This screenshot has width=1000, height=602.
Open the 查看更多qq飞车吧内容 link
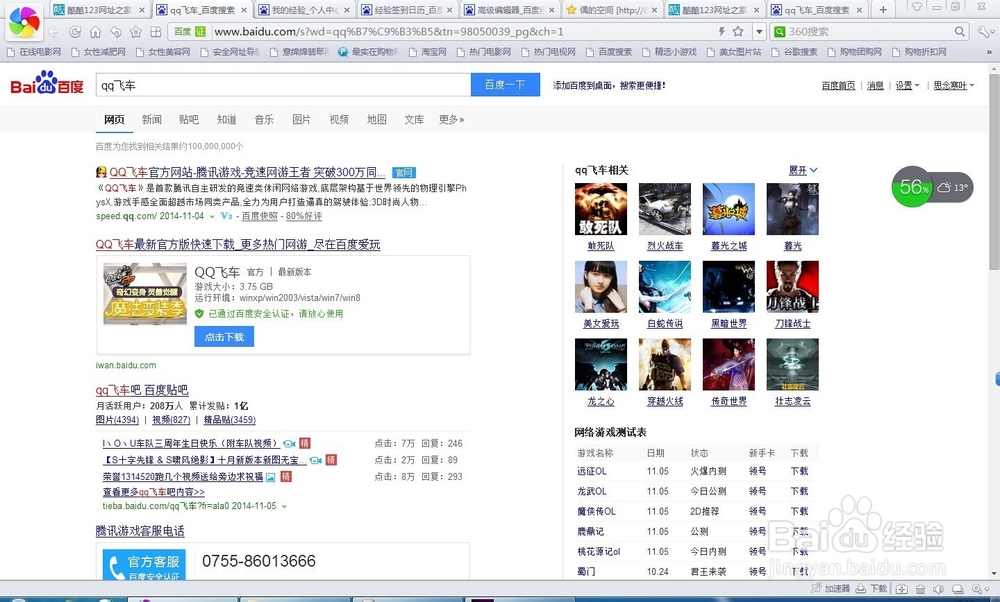click(154, 492)
